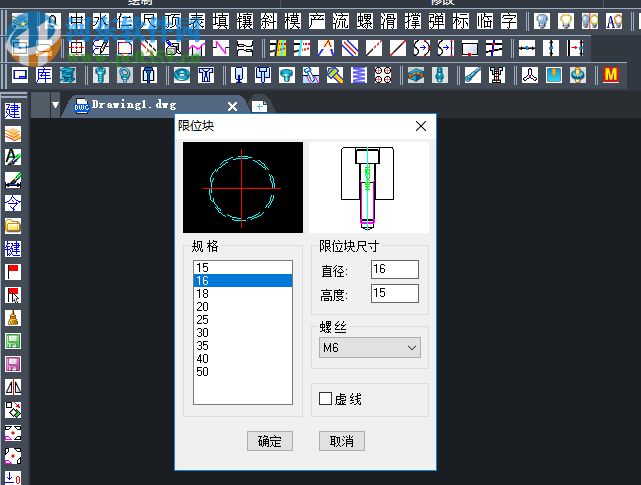The height and width of the screenshot is (485, 641).
Task: Click the 模 toolbar icon
Action: tap(293, 21)
